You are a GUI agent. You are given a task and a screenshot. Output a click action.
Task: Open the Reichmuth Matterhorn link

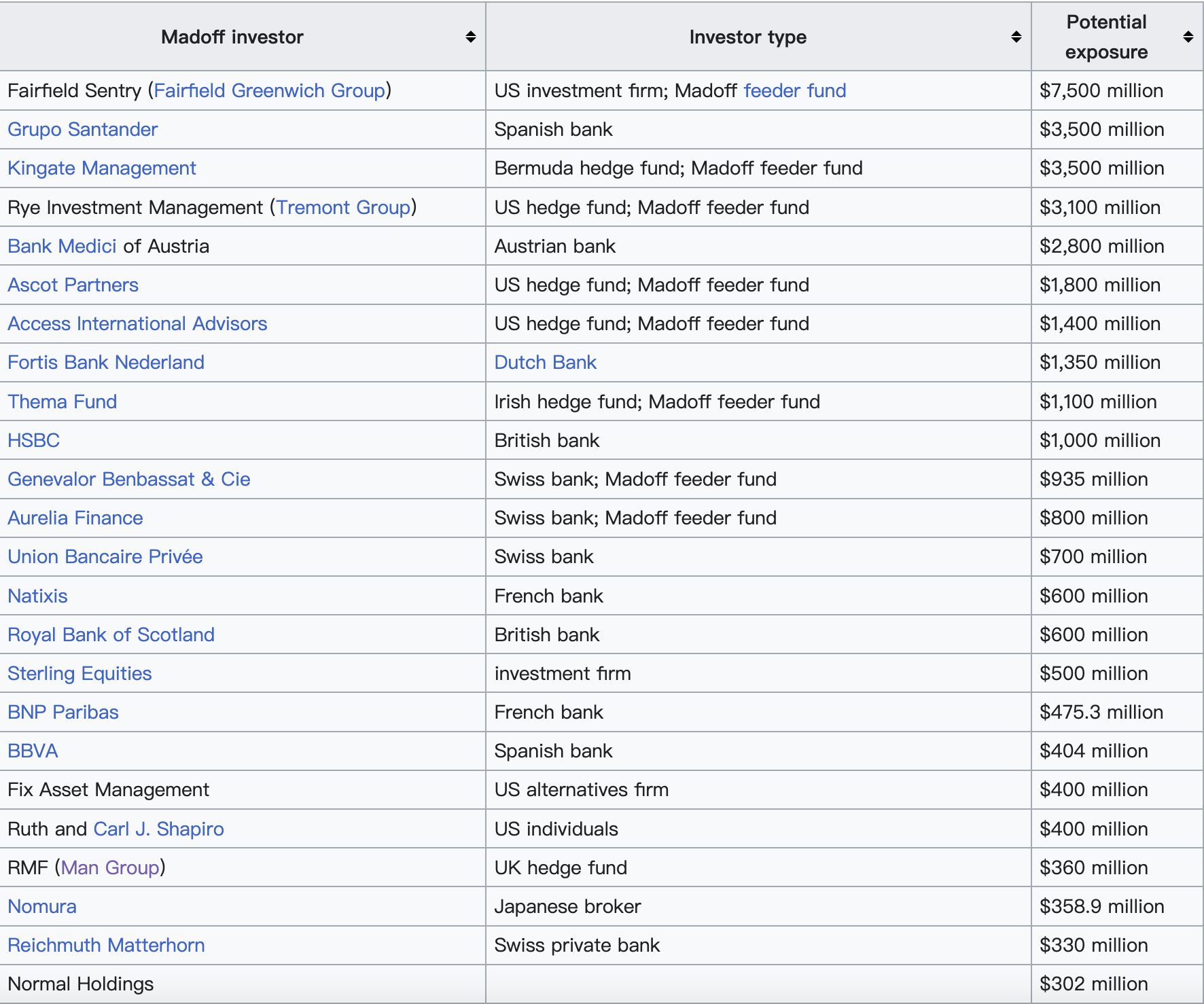(107, 945)
